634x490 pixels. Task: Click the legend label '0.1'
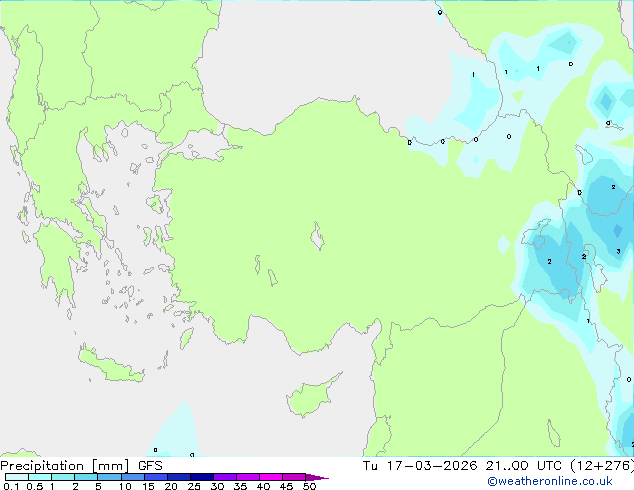[x=11, y=486]
